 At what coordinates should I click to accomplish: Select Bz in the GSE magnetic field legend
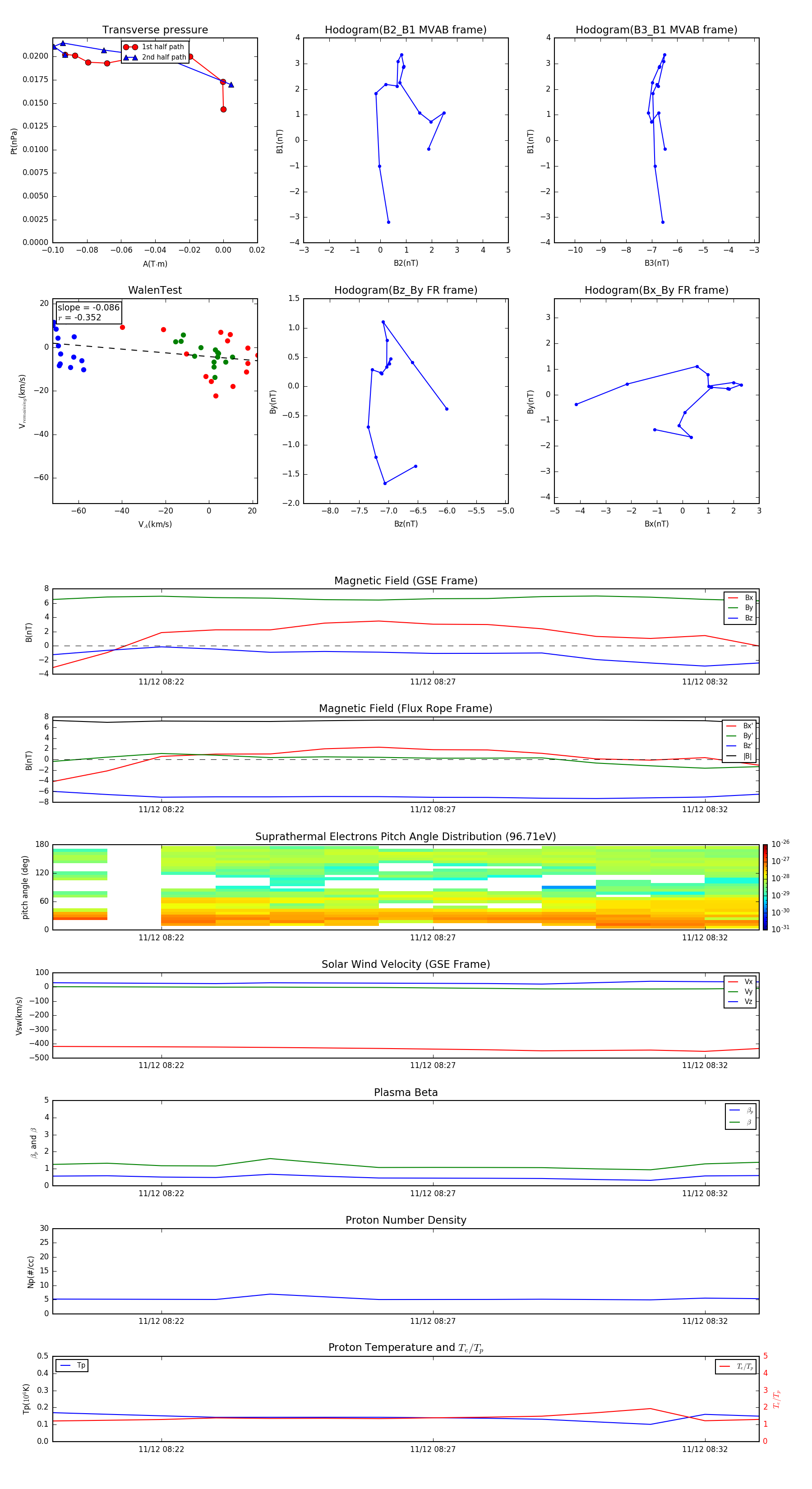pos(740,618)
